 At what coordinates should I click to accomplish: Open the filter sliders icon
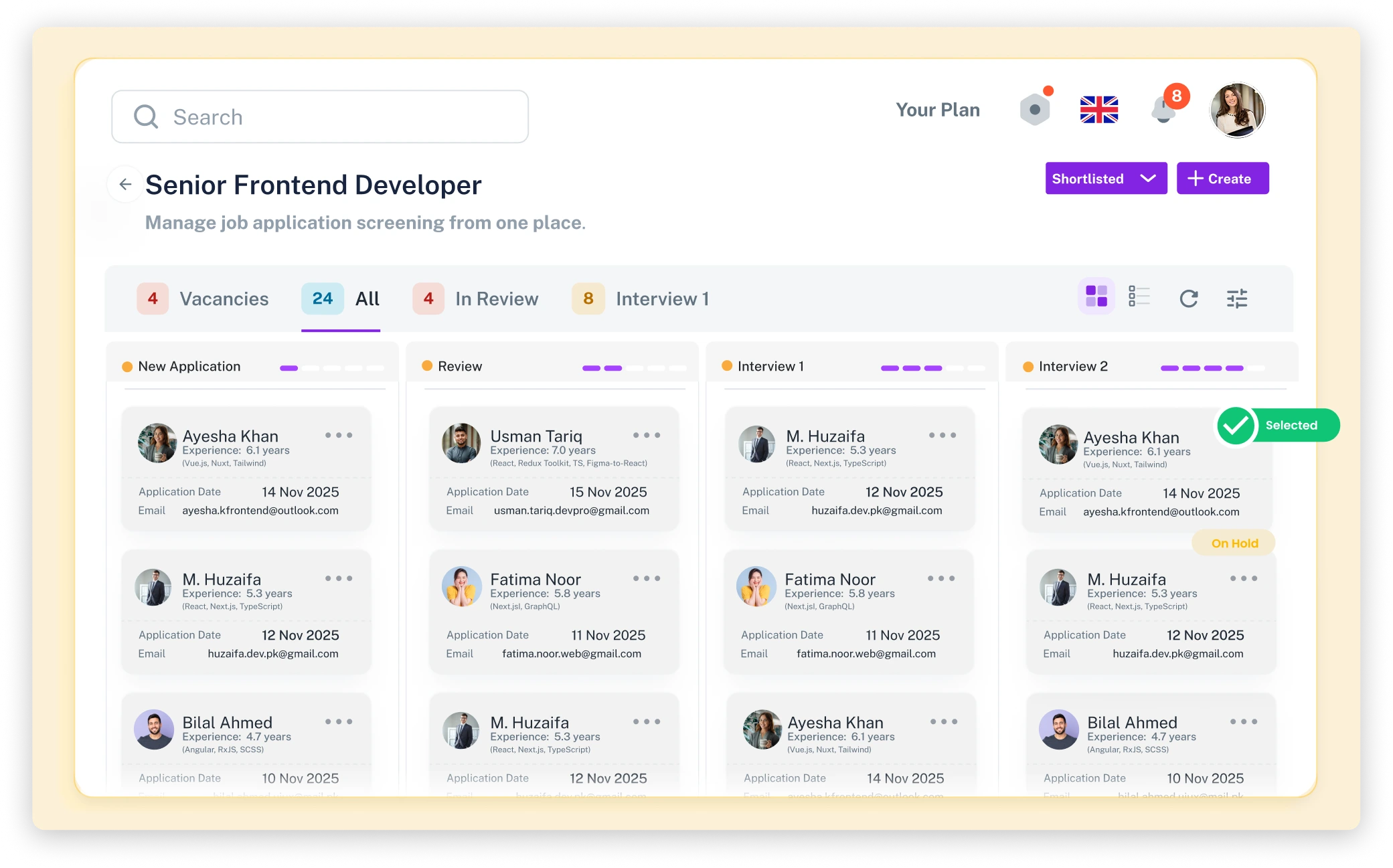click(1236, 298)
